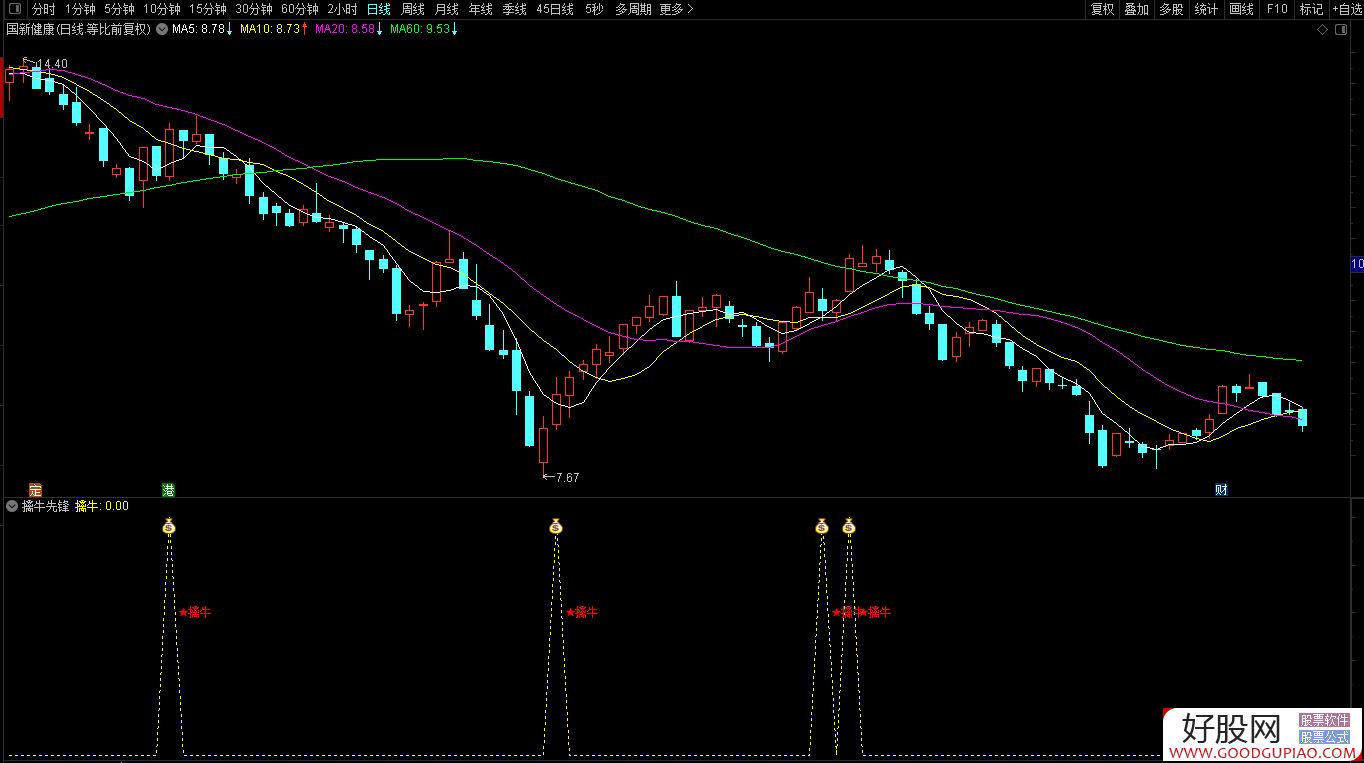Click the 擒牛先锋 indicator name

point(45,506)
